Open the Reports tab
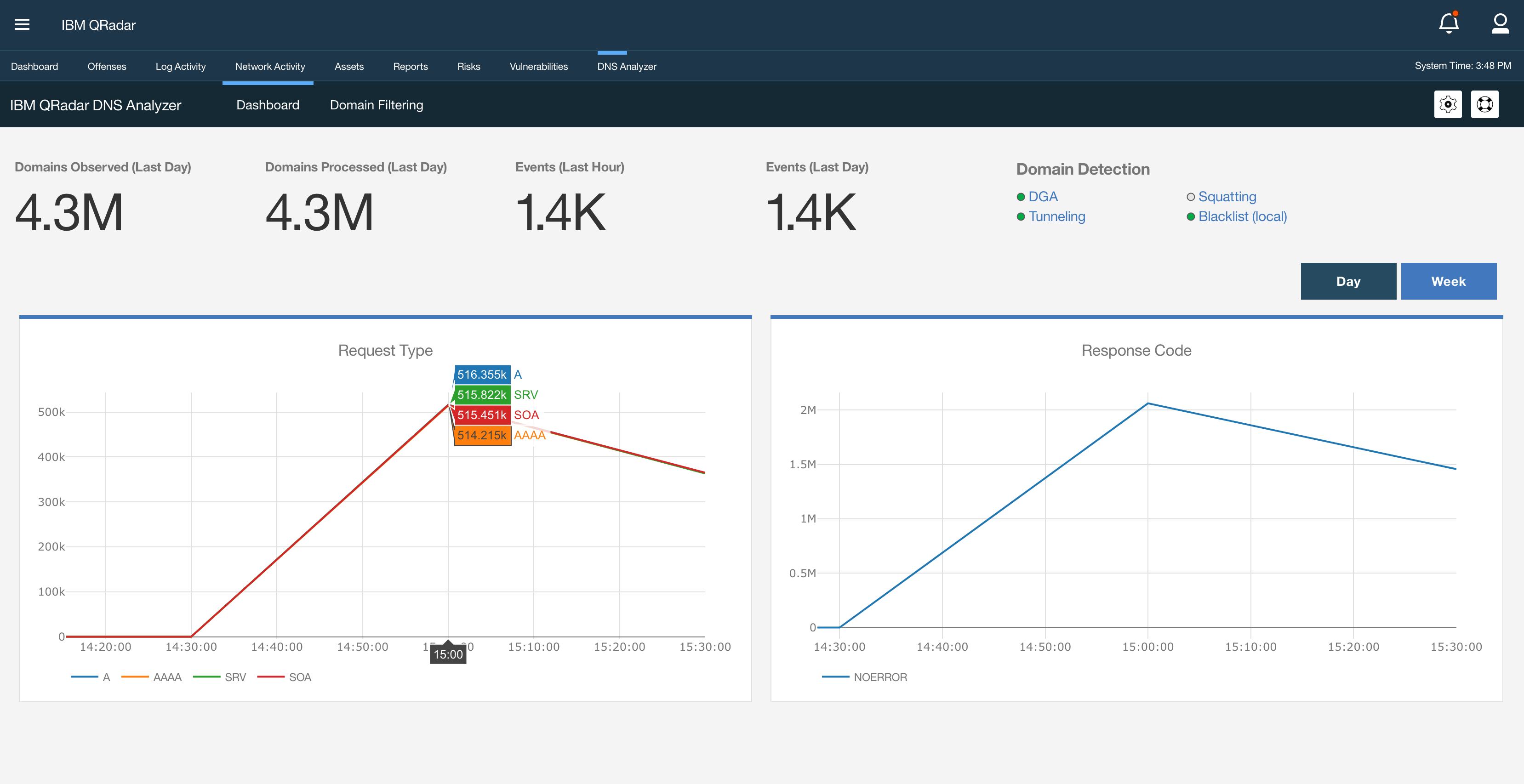Screen dimensions: 1524x784 coord(410,66)
